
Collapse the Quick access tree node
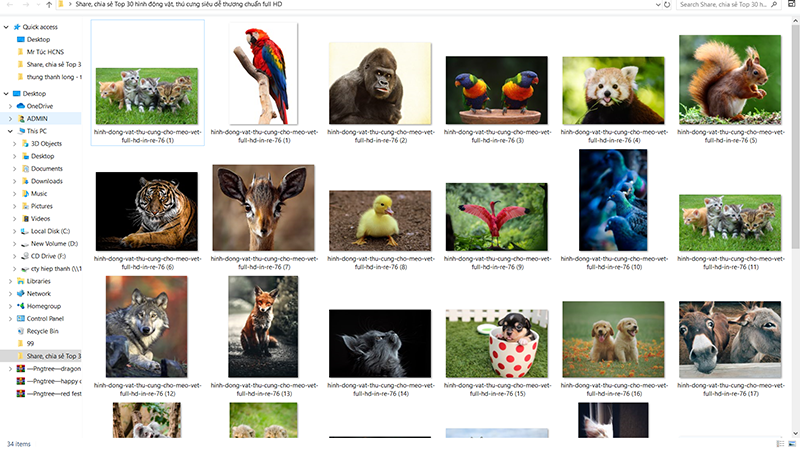(6, 27)
